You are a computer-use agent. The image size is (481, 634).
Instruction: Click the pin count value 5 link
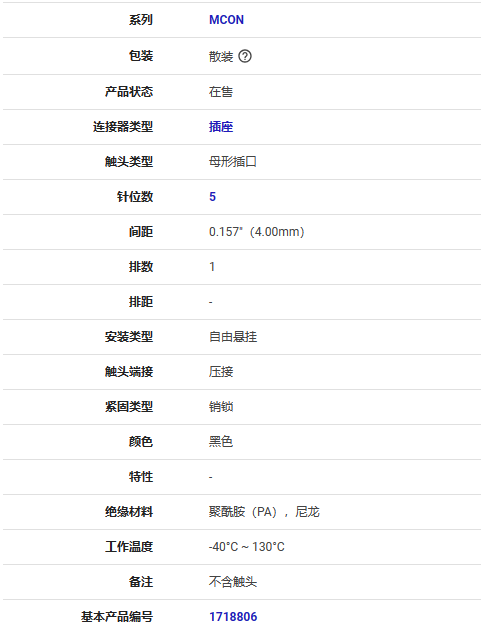213,197
